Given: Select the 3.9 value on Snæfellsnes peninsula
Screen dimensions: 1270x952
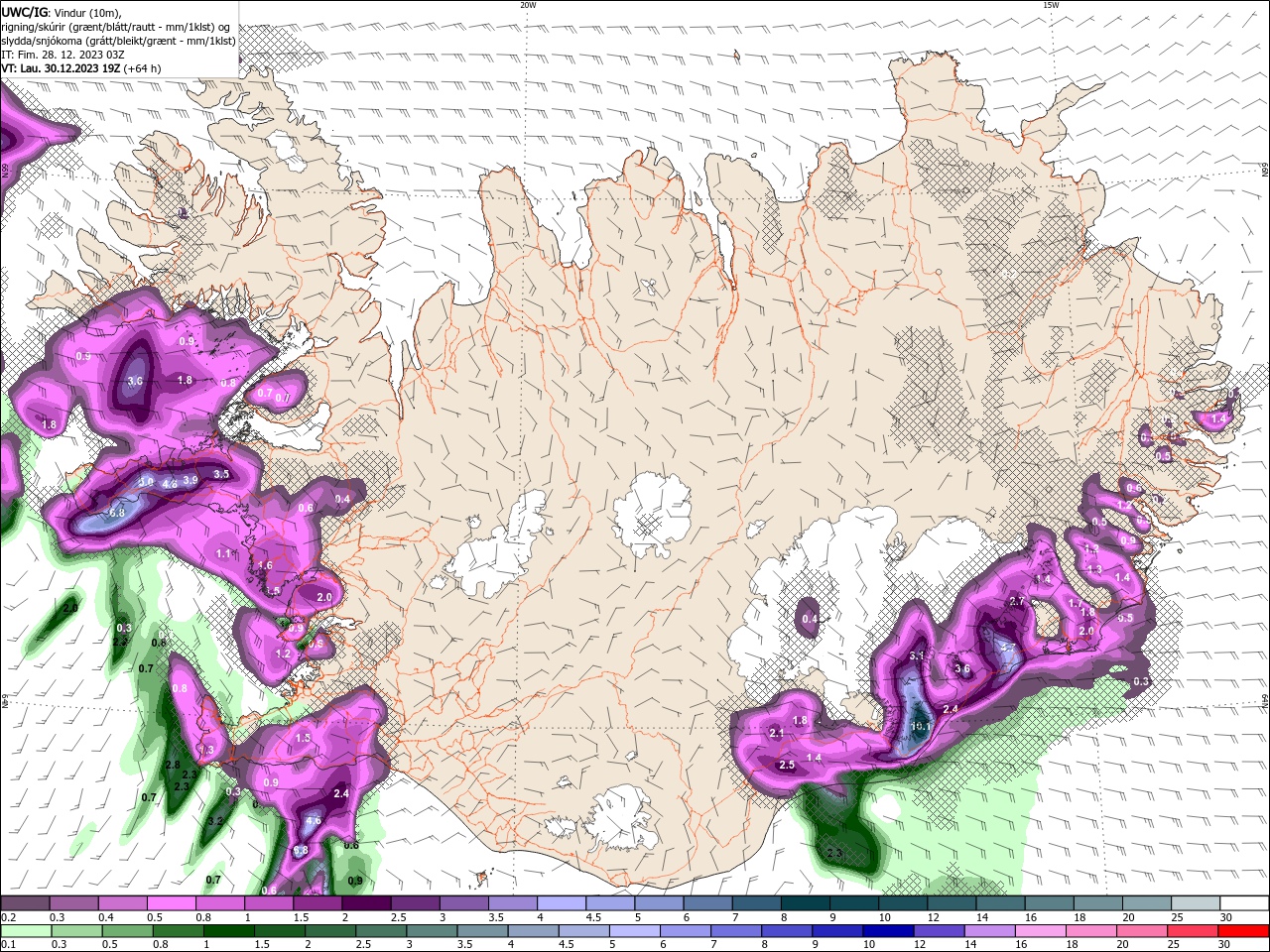Looking at the screenshot, I should coord(190,480).
